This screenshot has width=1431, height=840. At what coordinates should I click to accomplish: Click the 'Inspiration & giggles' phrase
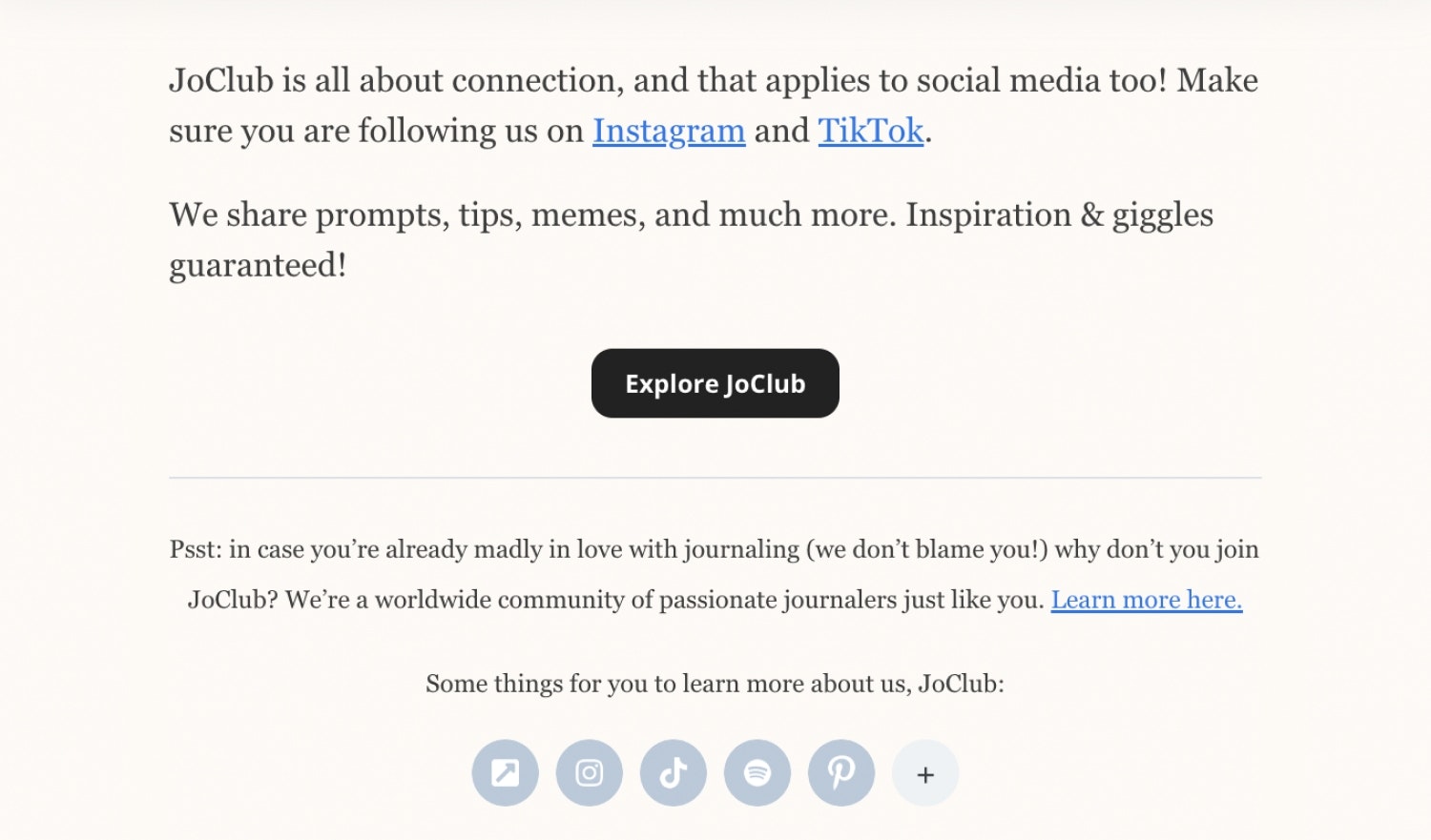[x=1060, y=215]
